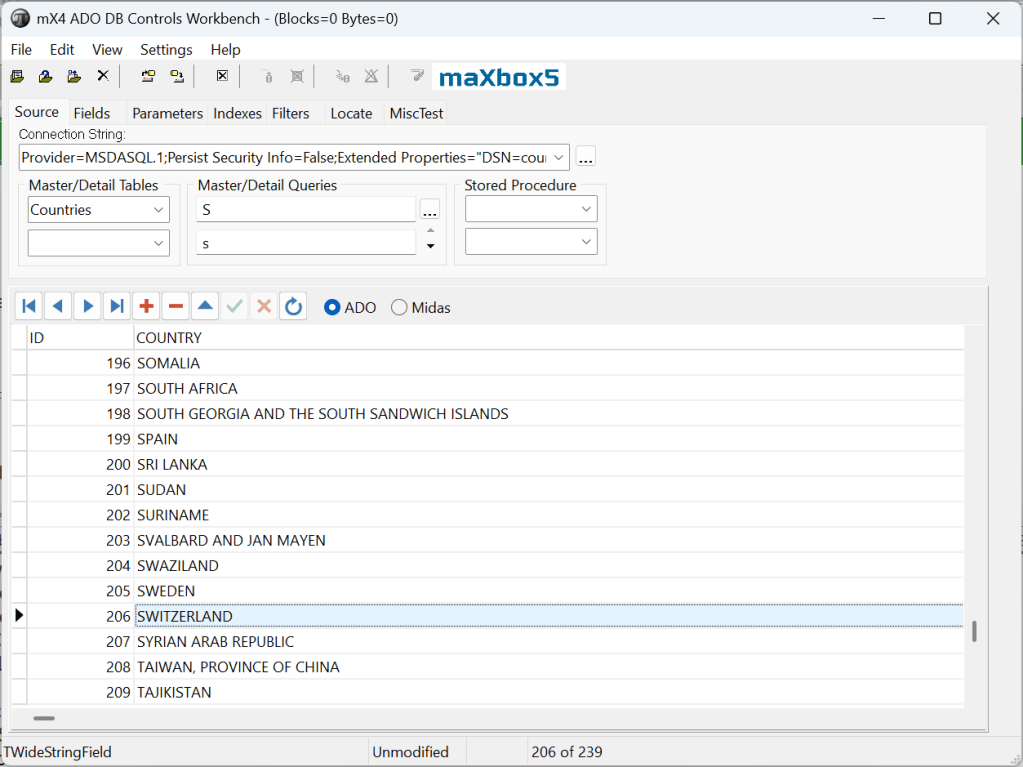
Task: Delete record using red minus icon
Action: tap(176, 307)
